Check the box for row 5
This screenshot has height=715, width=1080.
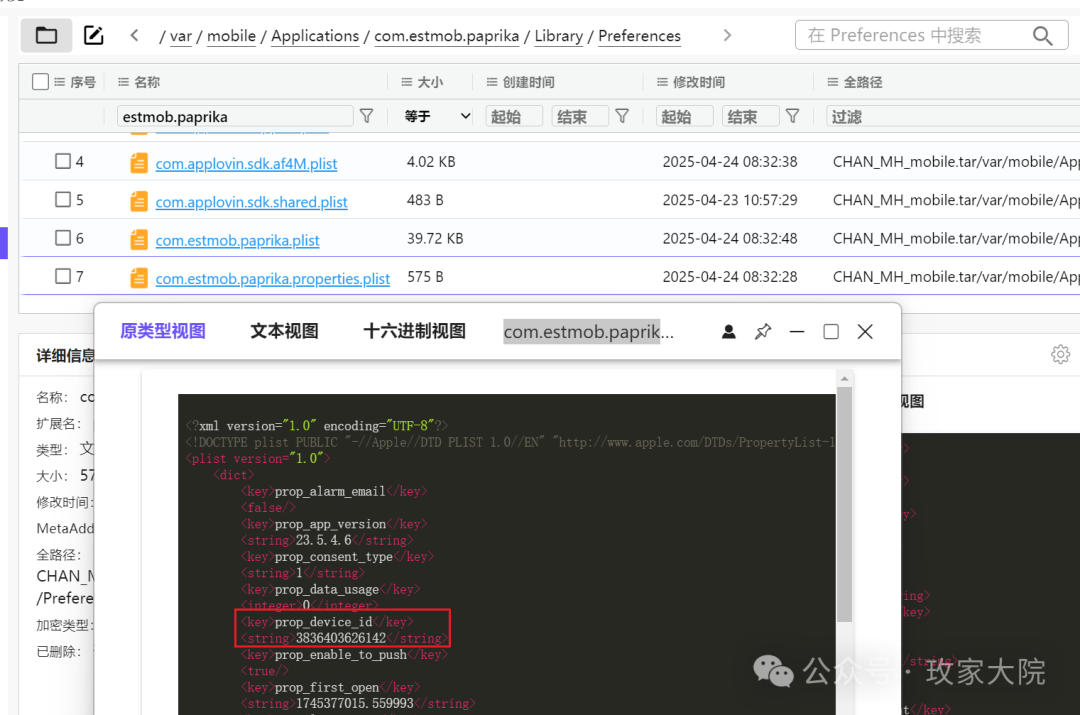63,200
